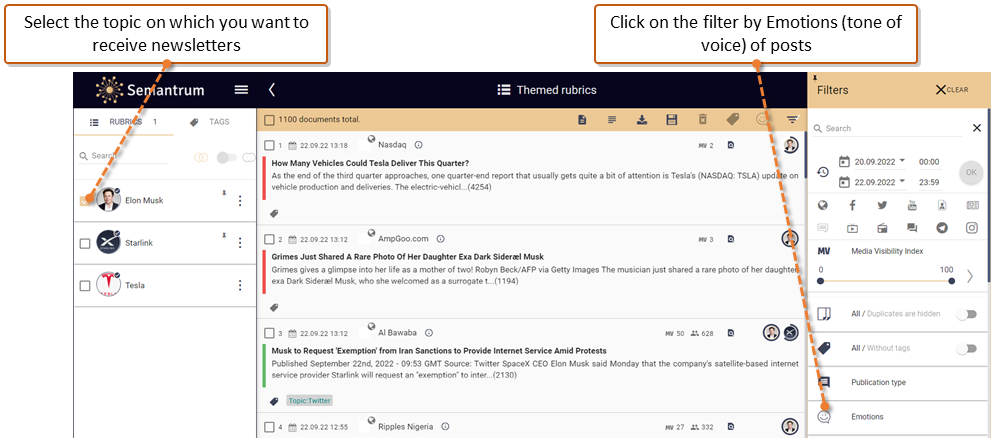Image resolution: width=992 pixels, height=438 pixels.
Task: Click the info icon next to Al Bawaba
Action: click(428, 333)
